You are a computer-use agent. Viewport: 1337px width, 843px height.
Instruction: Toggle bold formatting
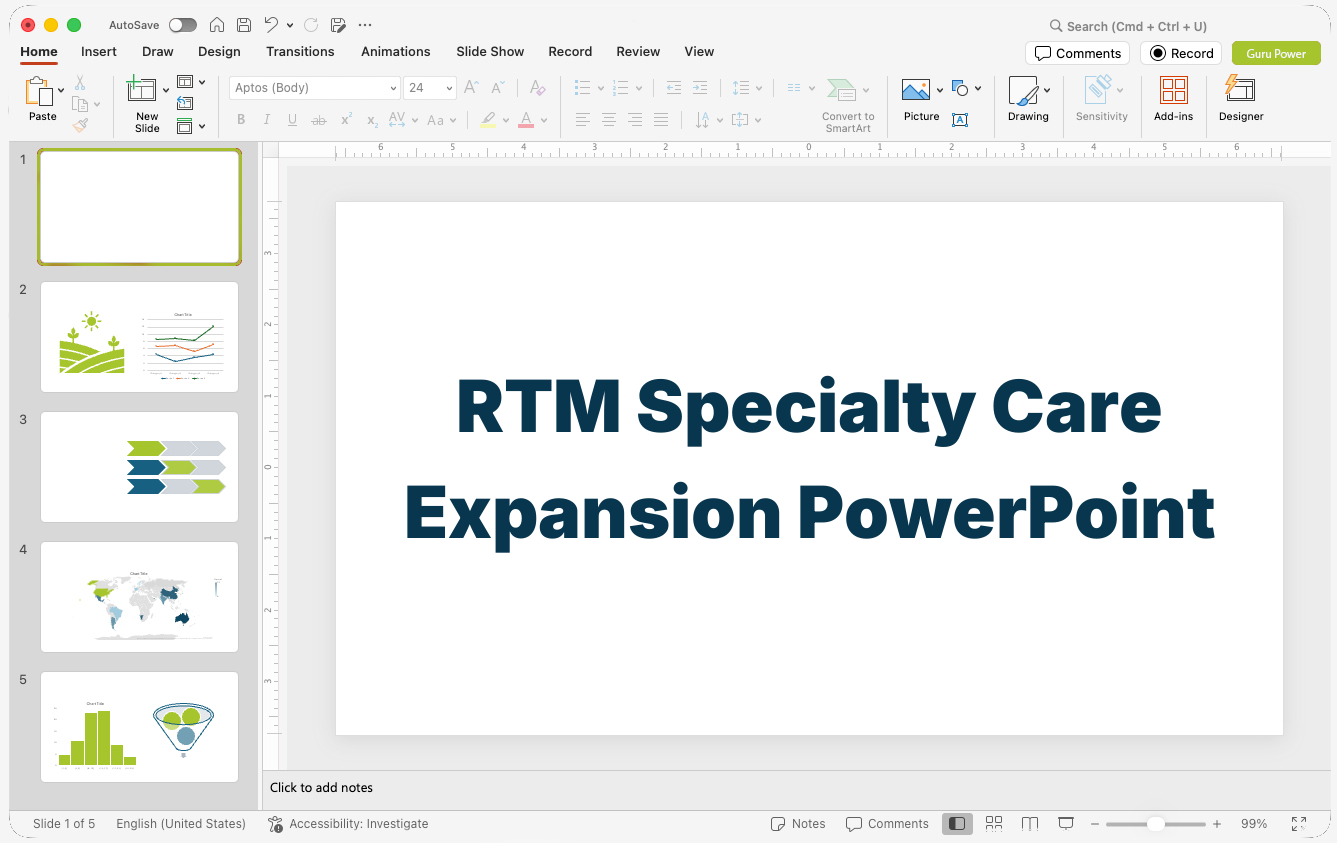pos(241,120)
